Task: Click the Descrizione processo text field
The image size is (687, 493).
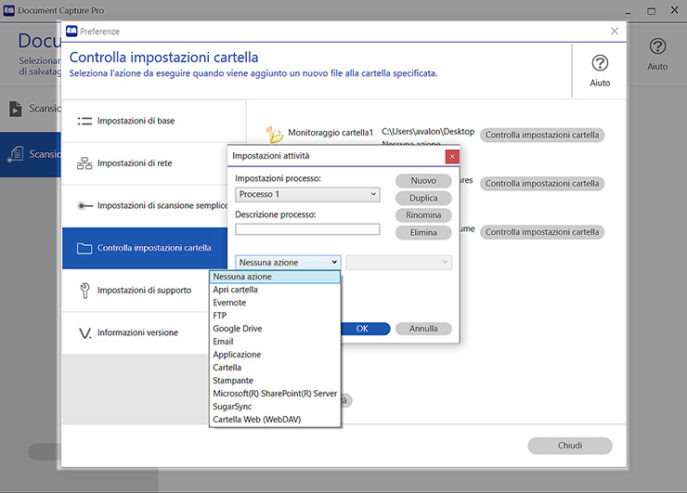Action: [307, 229]
